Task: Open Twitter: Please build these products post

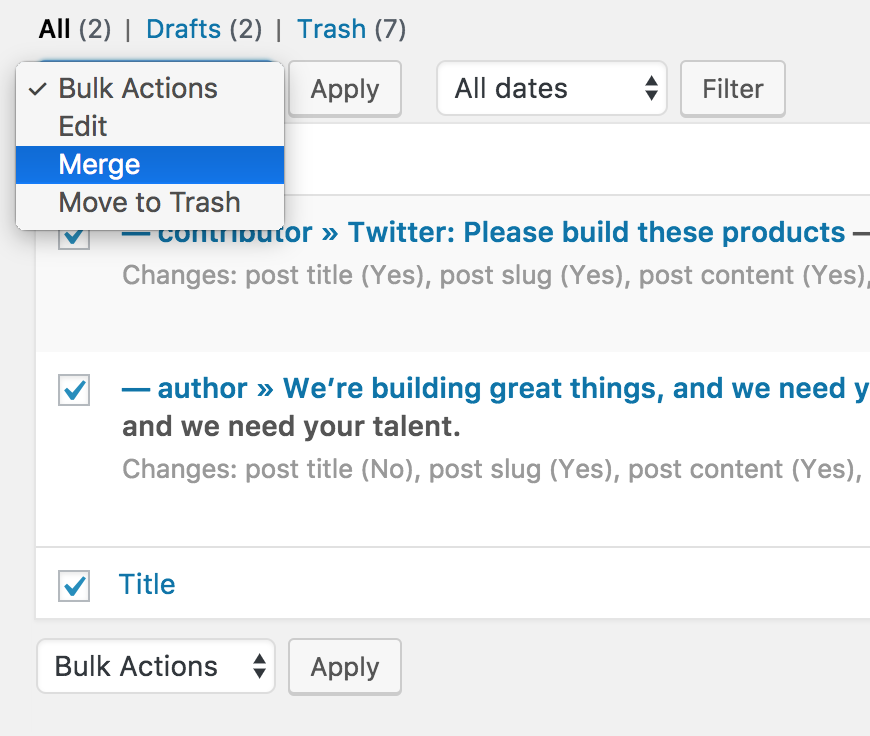Action: (x=596, y=232)
